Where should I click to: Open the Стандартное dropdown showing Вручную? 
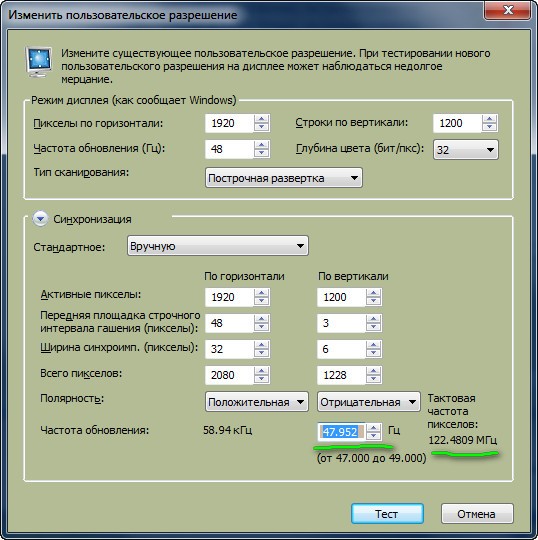click(218, 246)
